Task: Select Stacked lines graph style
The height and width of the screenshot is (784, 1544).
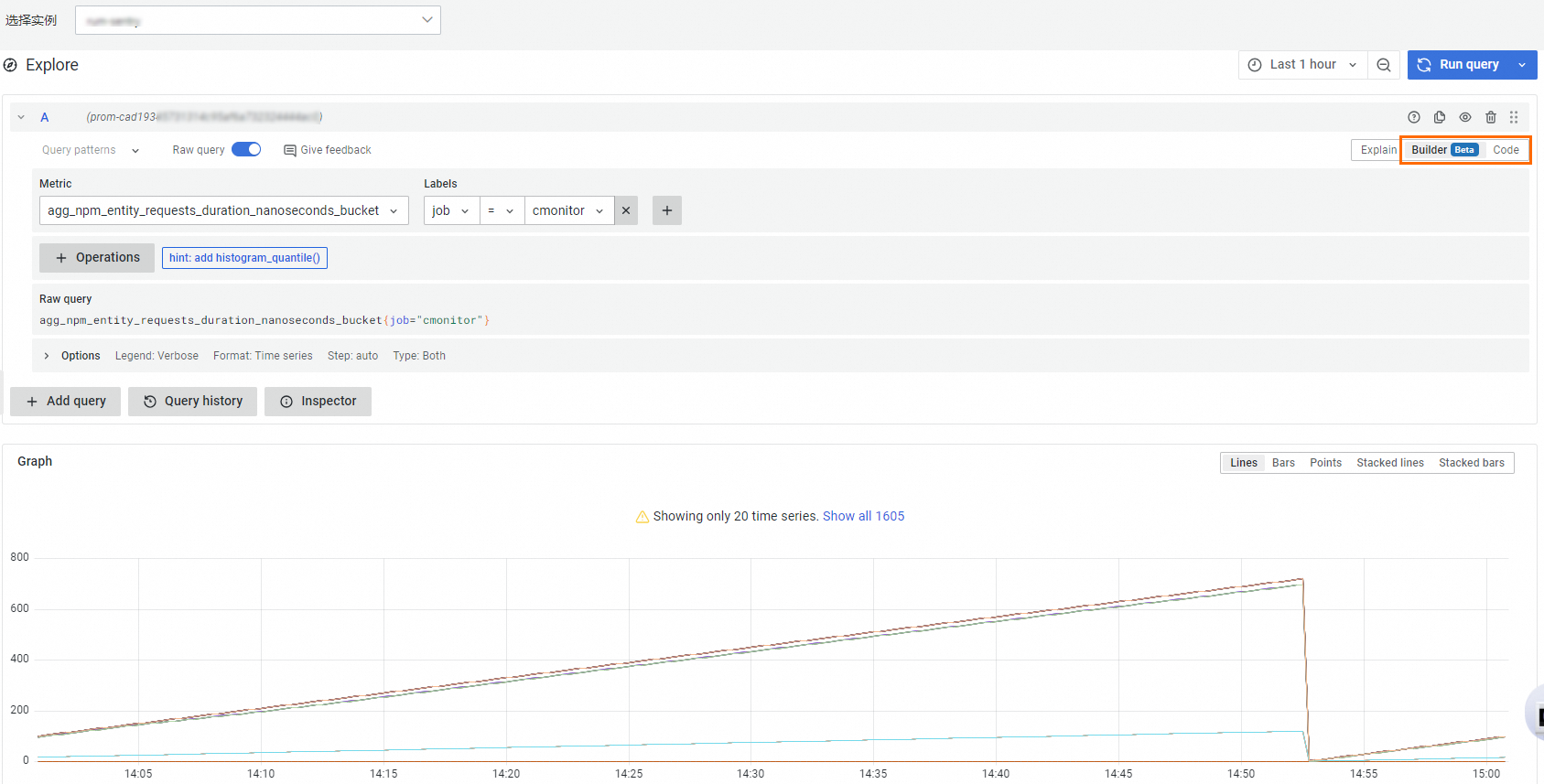Action: (x=1390, y=463)
